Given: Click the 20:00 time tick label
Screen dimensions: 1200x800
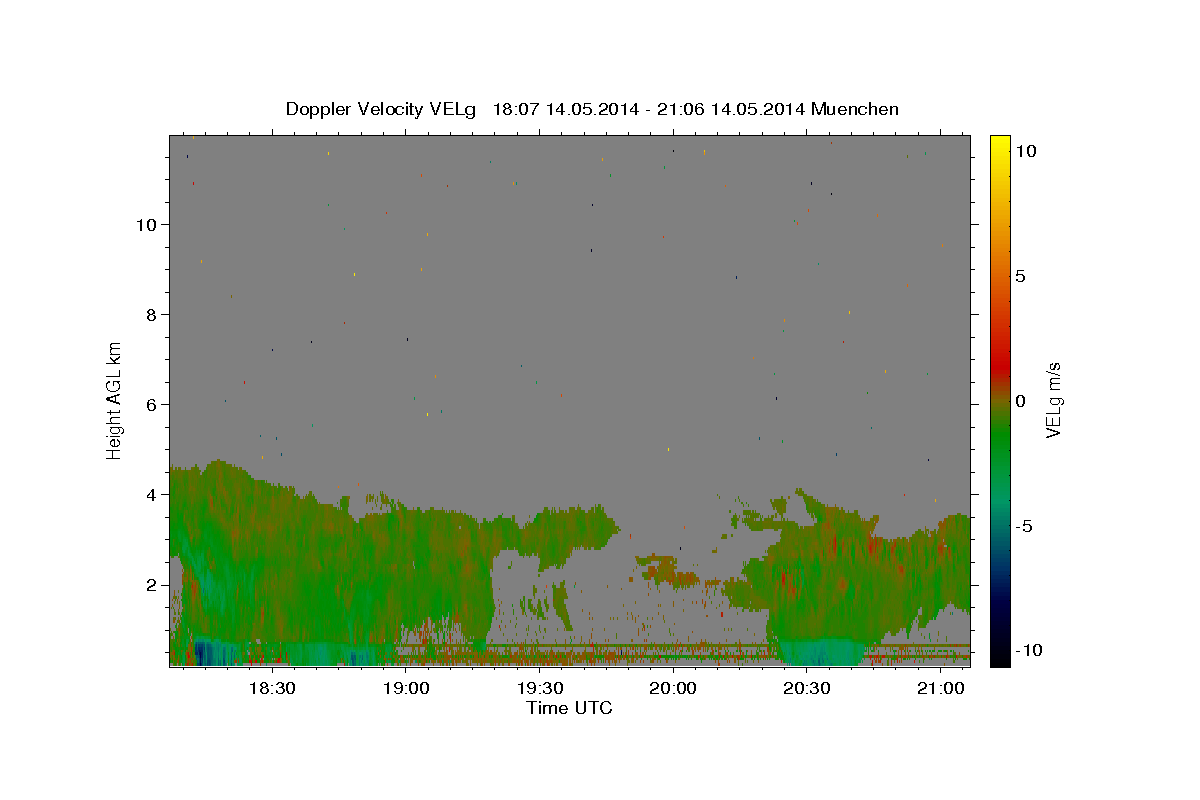Looking at the screenshot, I should tap(673, 688).
